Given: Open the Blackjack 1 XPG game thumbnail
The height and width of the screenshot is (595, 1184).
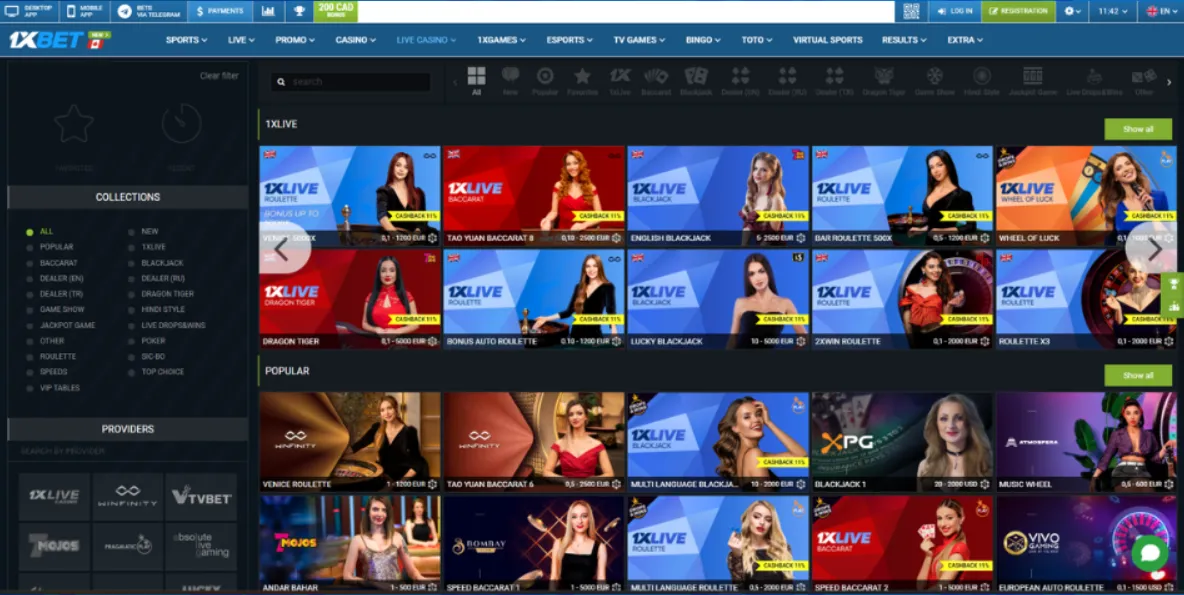Looking at the screenshot, I should (x=902, y=442).
